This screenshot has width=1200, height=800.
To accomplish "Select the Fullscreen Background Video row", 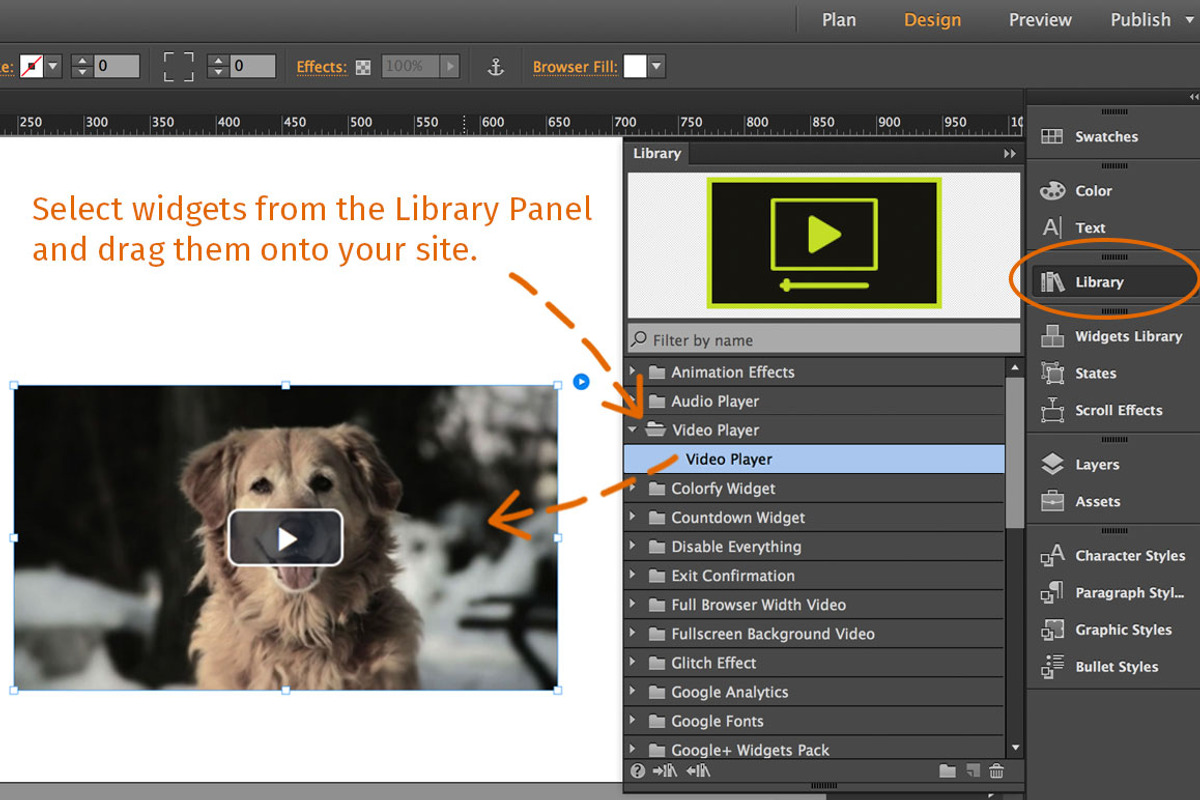I will point(814,634).
